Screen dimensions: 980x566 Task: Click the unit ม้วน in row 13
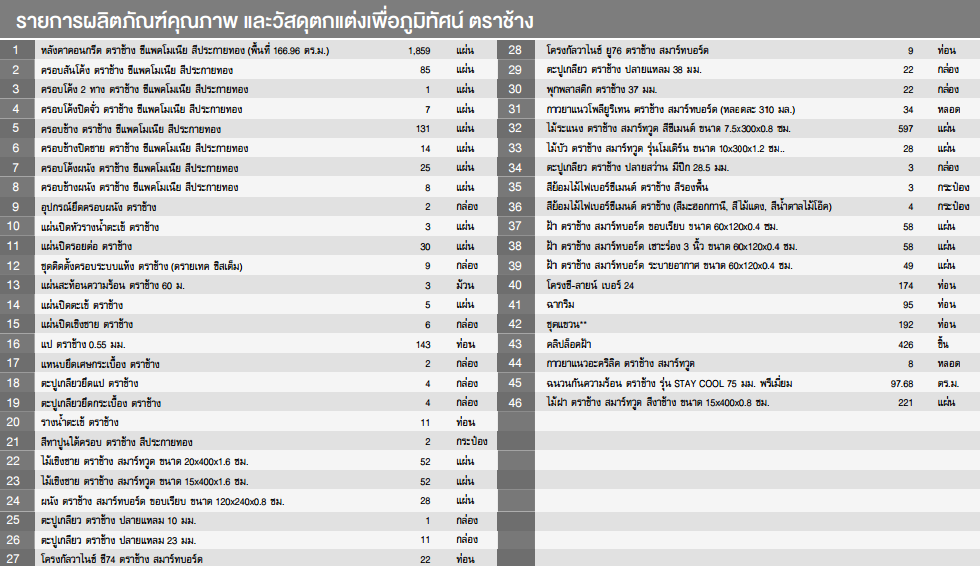coord(465,285)
